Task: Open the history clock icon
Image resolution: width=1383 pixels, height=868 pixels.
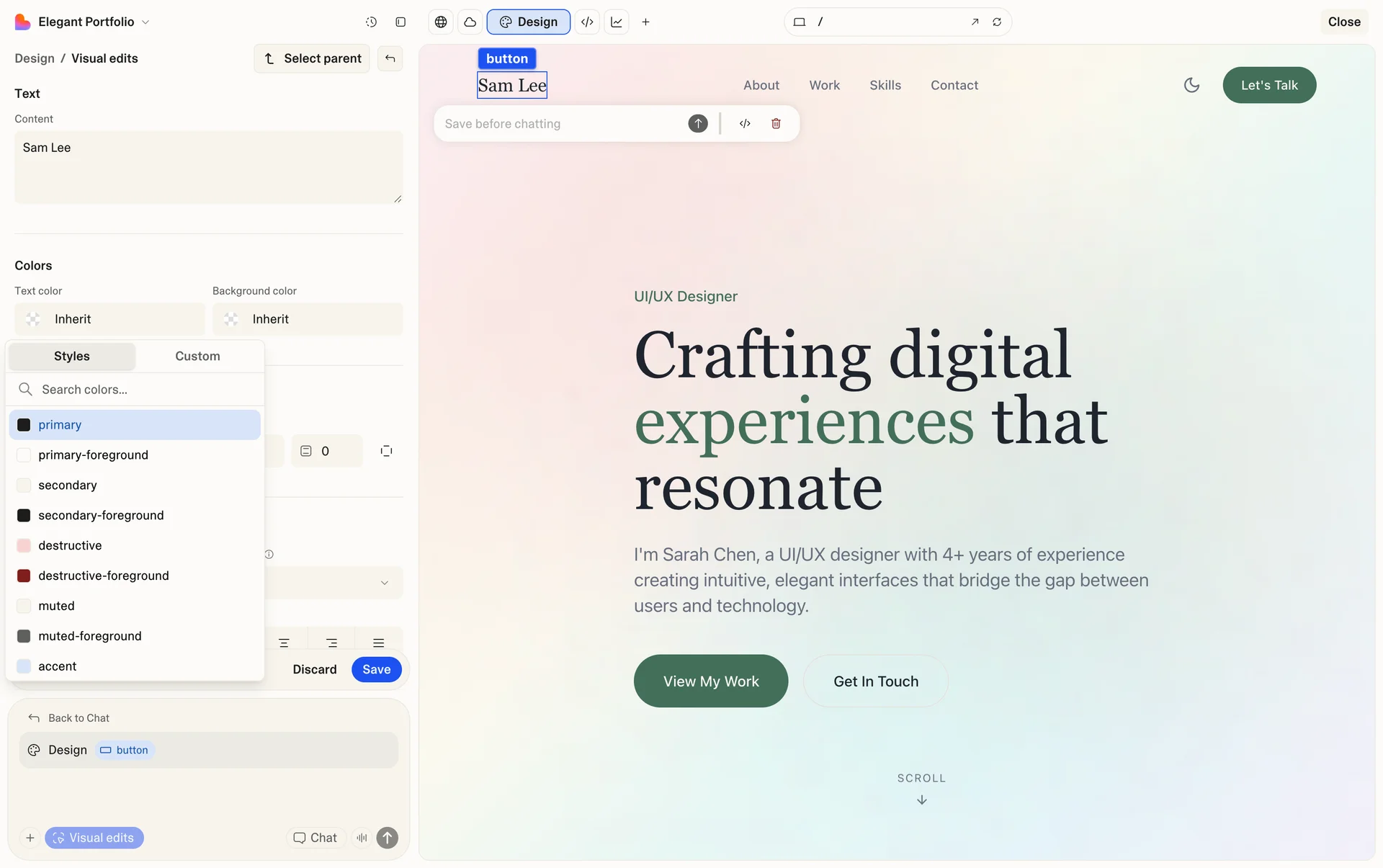Action: tap(371, 22)
